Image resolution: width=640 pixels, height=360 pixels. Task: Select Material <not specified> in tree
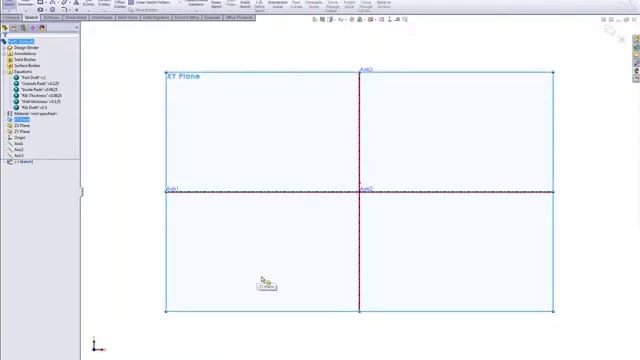[36, 114]
